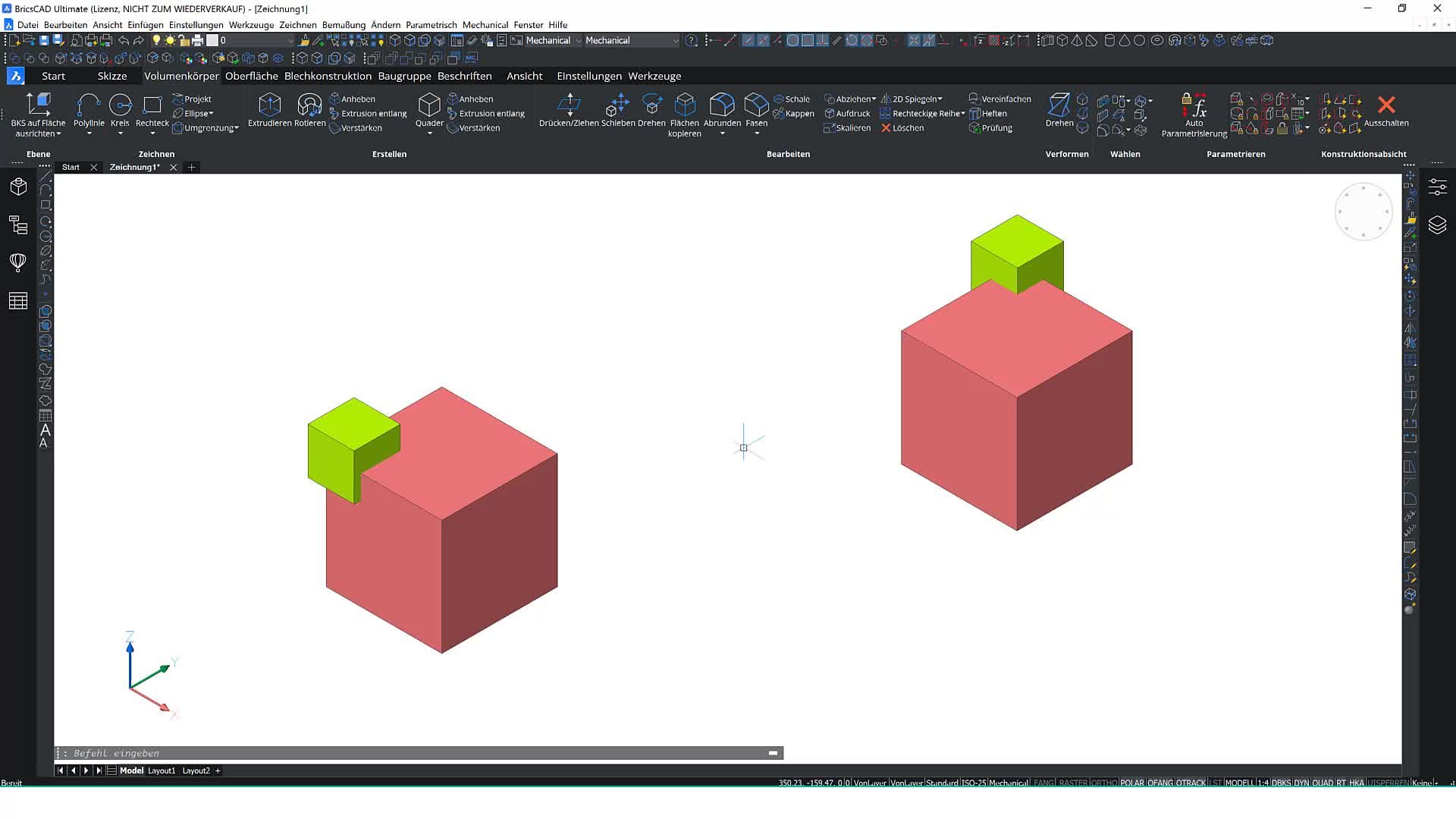Expand the Umgrenzung dropdown
Image resolution: width=1456 pixels, height=819 pixels.
(x=237, y=128)
